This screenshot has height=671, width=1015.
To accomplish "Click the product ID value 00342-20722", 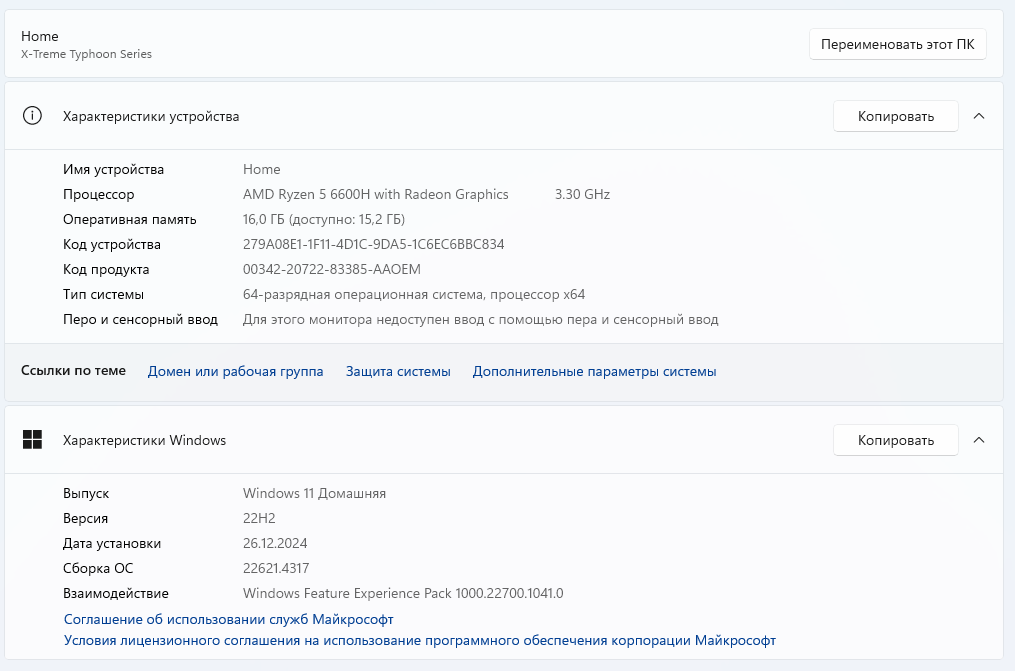I will click(332, 269).
